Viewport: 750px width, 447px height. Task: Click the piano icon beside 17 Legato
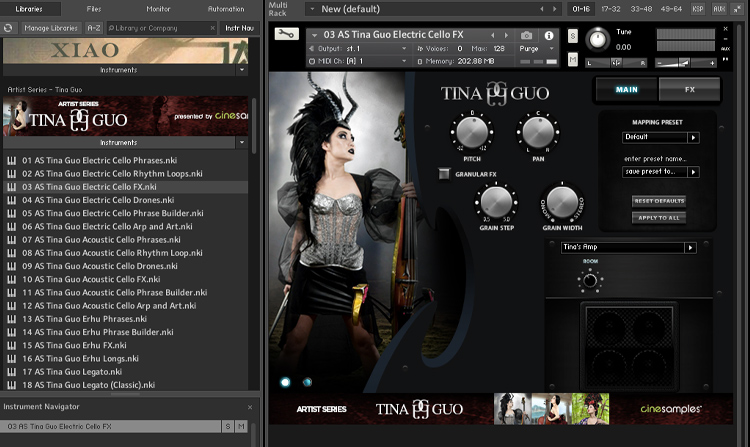pos(11,371)
